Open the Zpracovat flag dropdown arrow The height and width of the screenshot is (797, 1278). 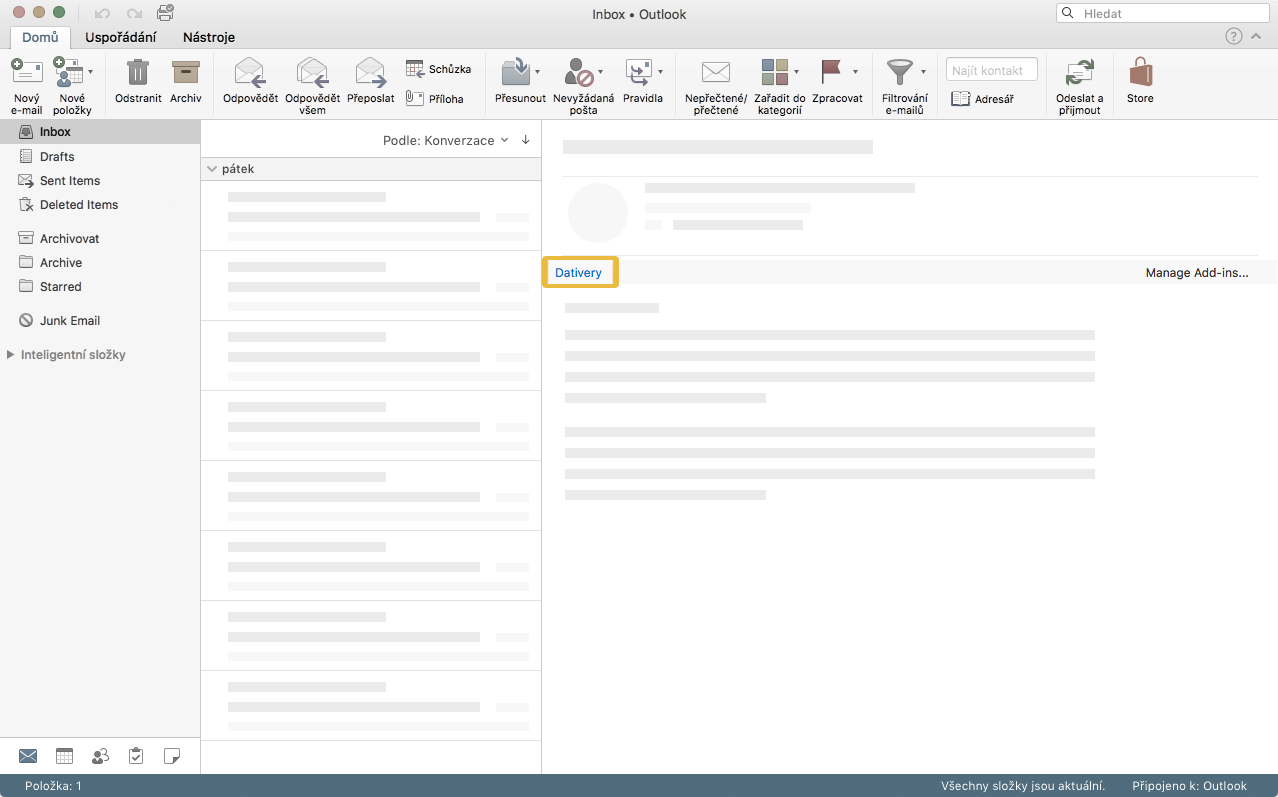[855, 72]
